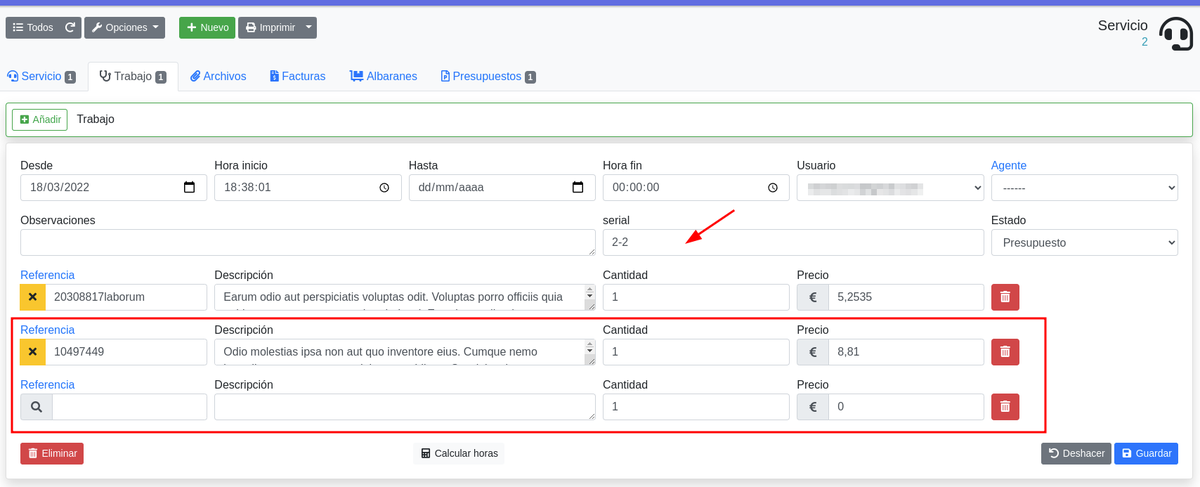Image resolution: width=1200 pixels, height=487 pixels.
Task: Open the Hasta calendar picker icon
Action: [578, 187]
